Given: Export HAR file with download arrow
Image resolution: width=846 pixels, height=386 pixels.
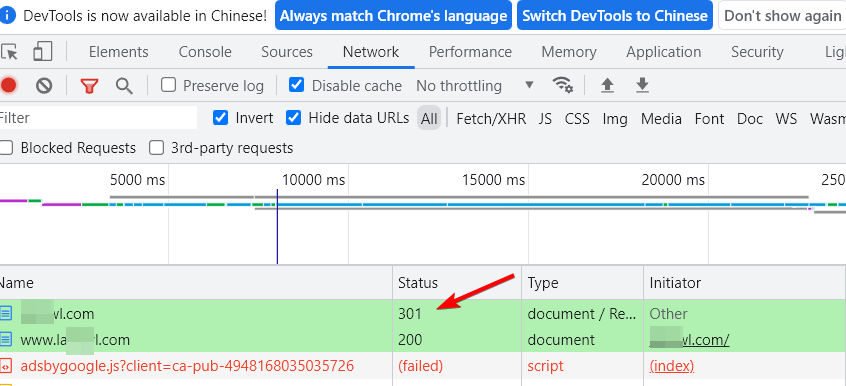Looking at the screenshot, I should pos(642,85).
